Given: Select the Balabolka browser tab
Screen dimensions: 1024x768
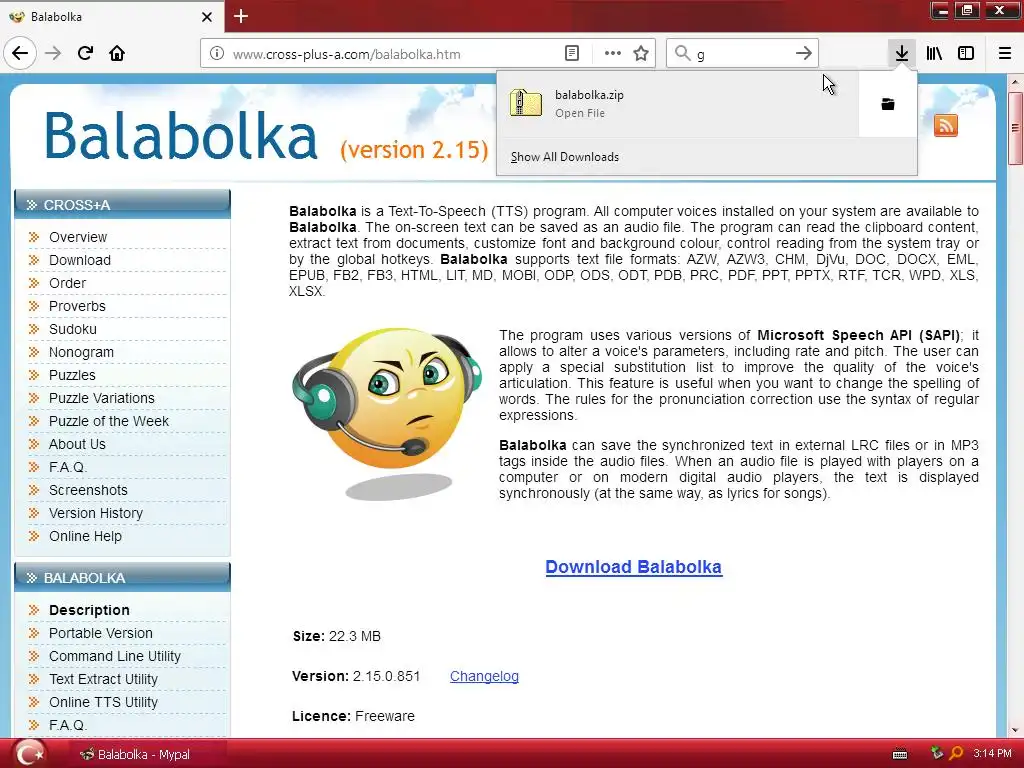Looking at the screenshot, I should click(112, 16).
